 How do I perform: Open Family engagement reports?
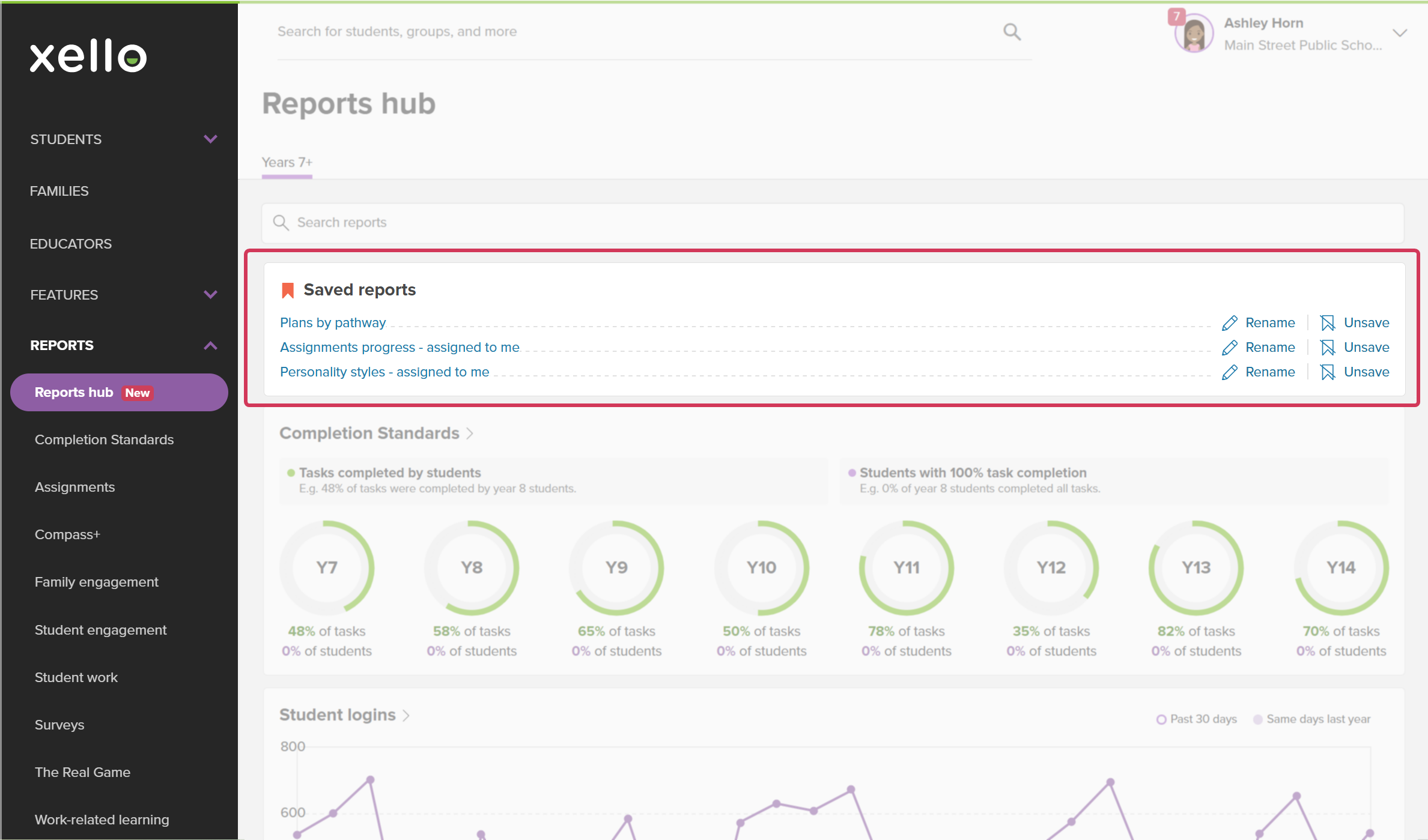click(x=97, y=582)
